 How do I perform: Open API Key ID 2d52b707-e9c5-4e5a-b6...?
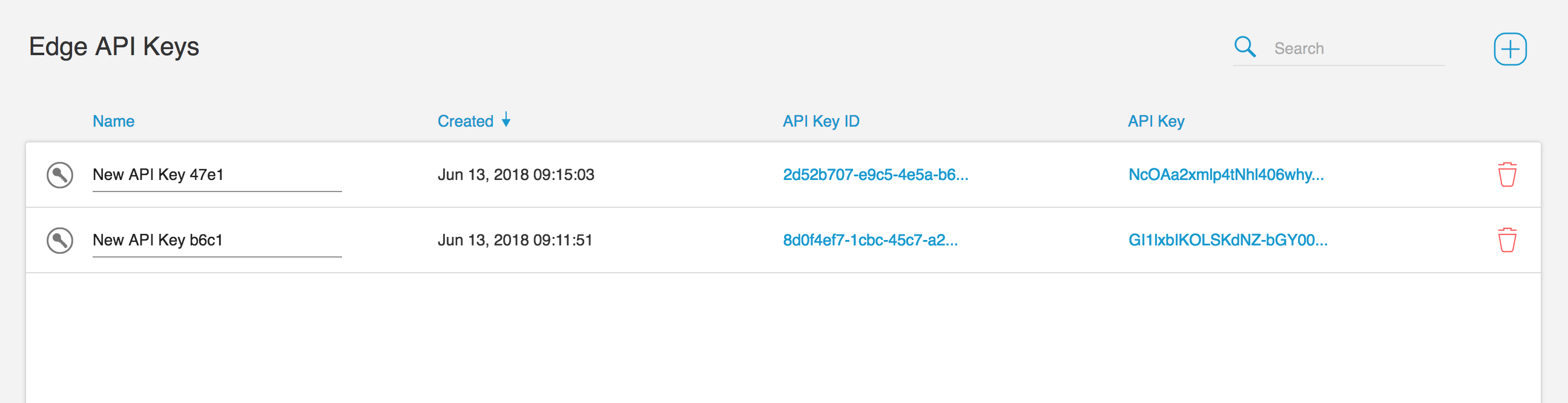point(875,175)
